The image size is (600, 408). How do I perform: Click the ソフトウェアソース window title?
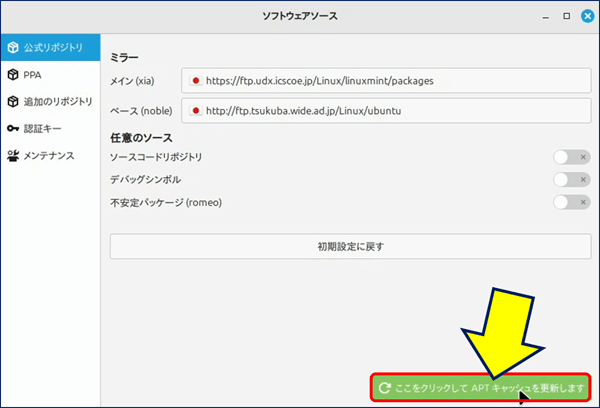click(x=300, y=16)
